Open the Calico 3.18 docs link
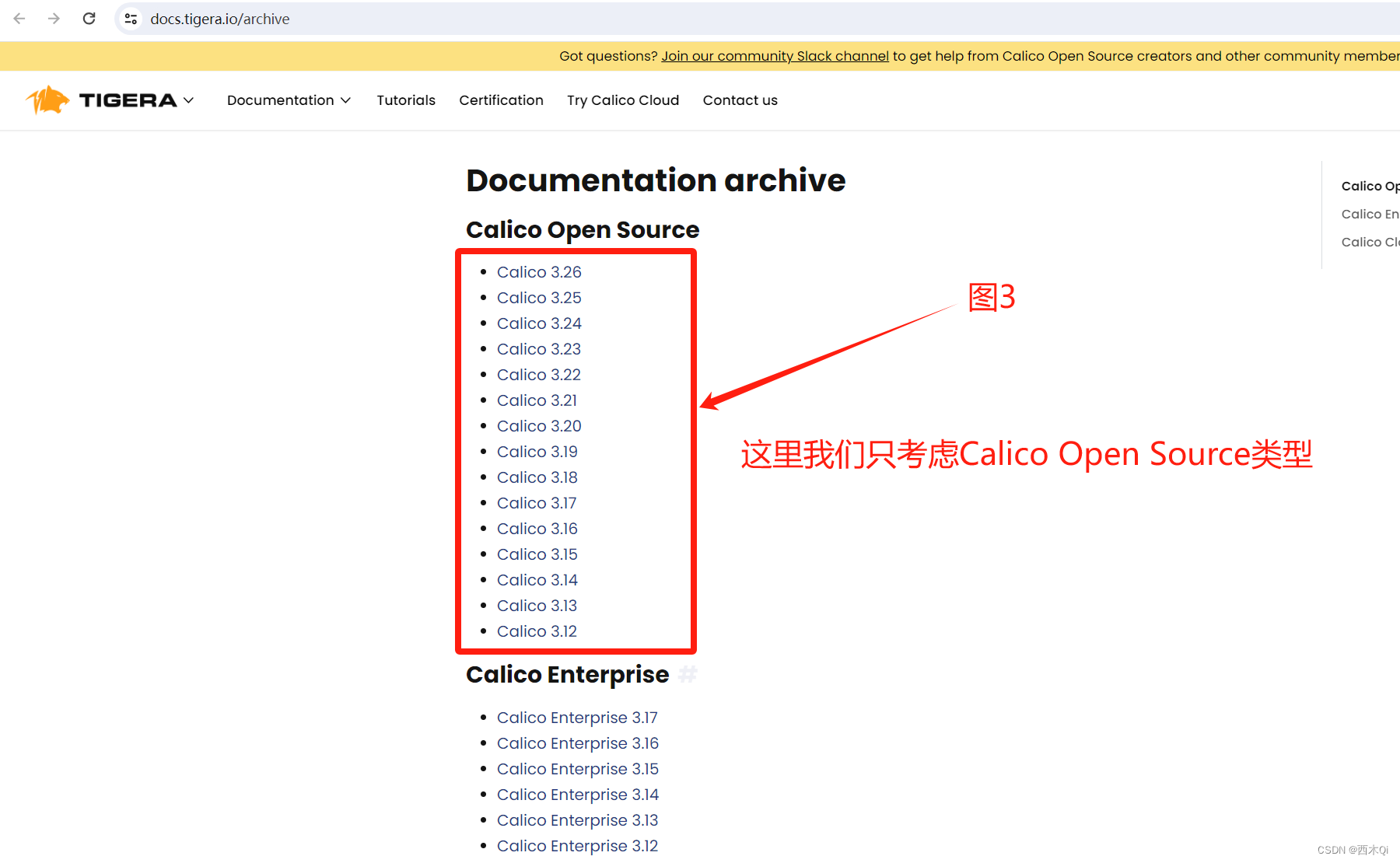 [x=537, y=477]
